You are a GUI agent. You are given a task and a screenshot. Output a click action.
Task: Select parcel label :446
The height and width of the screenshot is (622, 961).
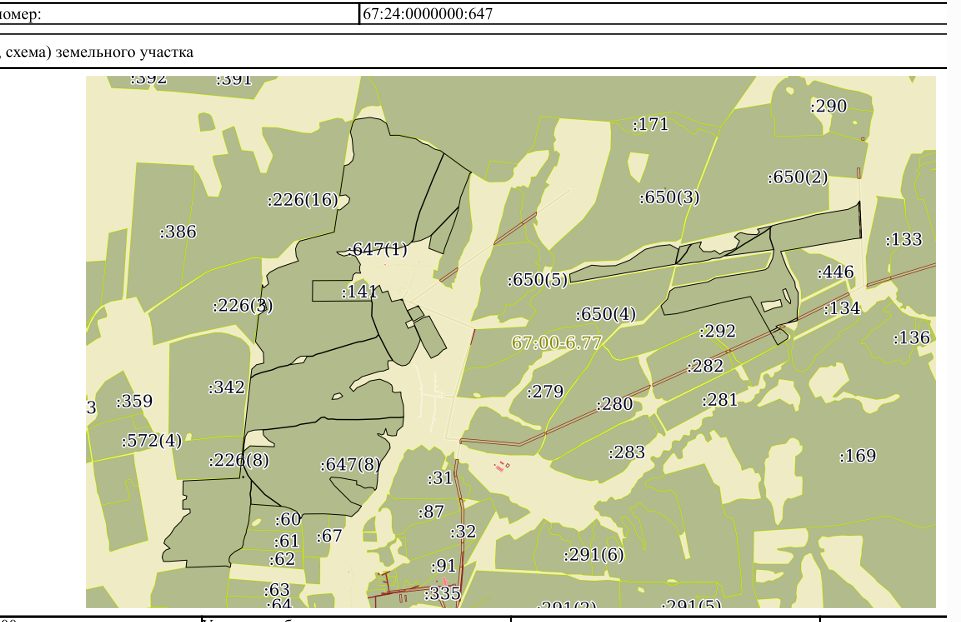point(835,272)
